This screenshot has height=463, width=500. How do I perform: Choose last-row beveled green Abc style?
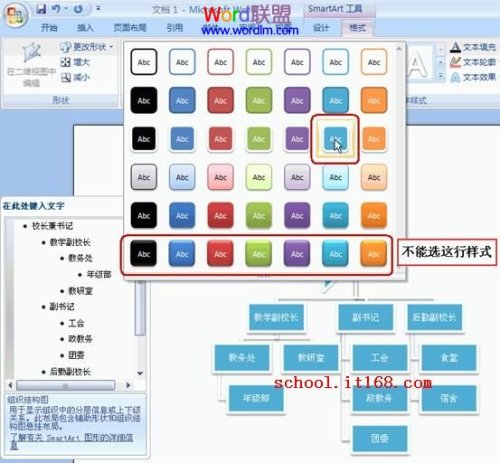point(259,254)
